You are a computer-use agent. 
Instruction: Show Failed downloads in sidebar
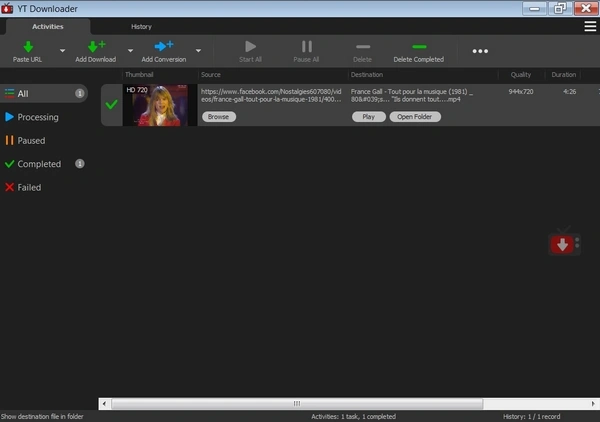point(29,187)
